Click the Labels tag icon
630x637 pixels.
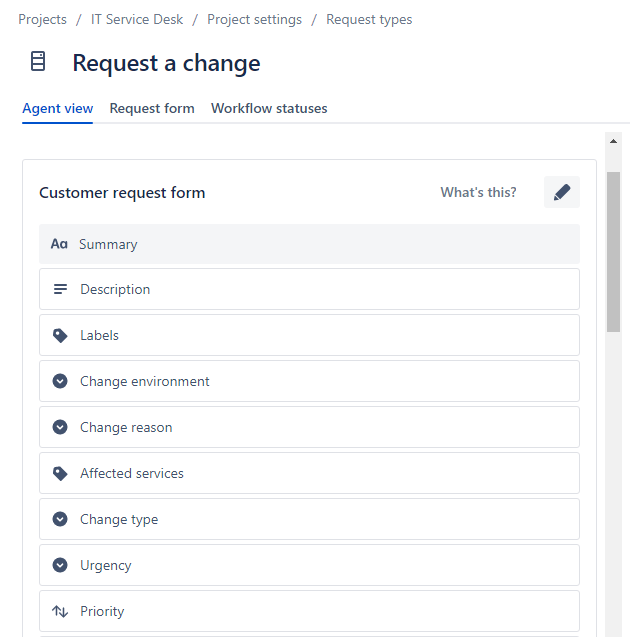(60, 335)
